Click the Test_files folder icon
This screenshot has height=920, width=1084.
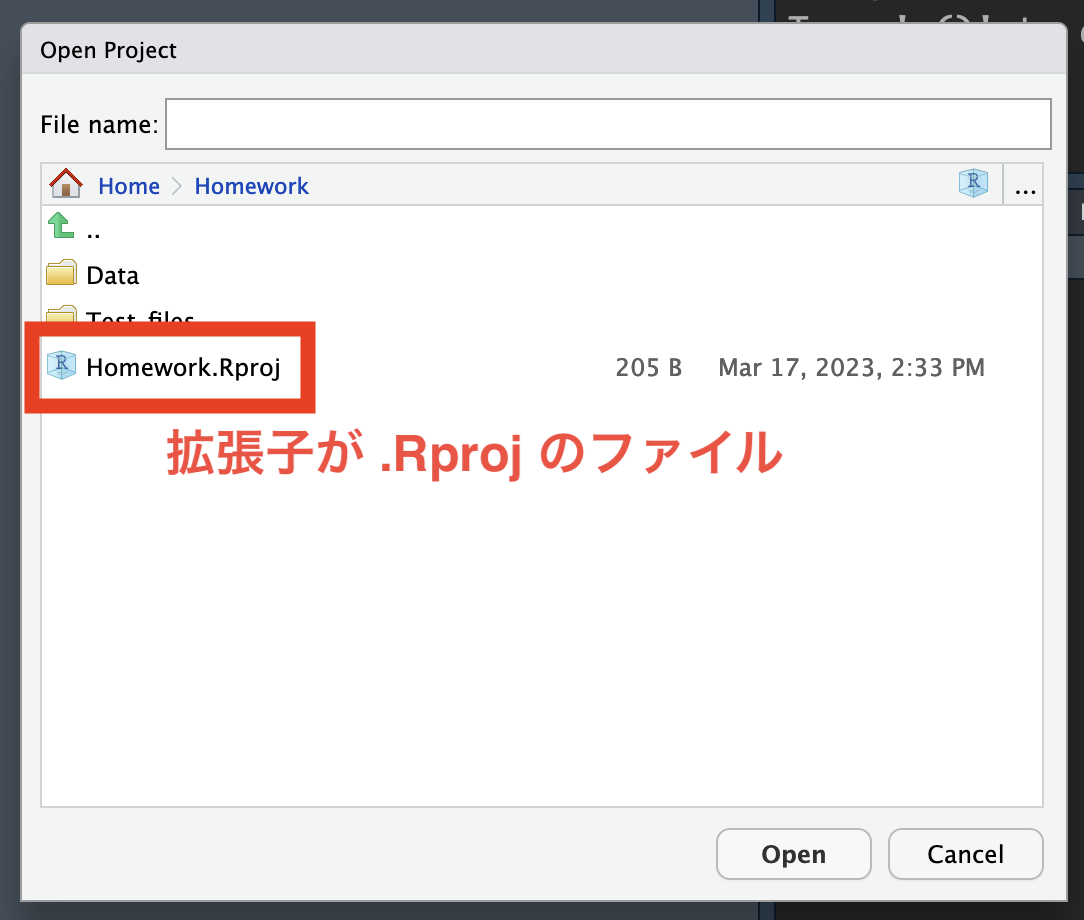pyautogui.click(x=62, y=314)
